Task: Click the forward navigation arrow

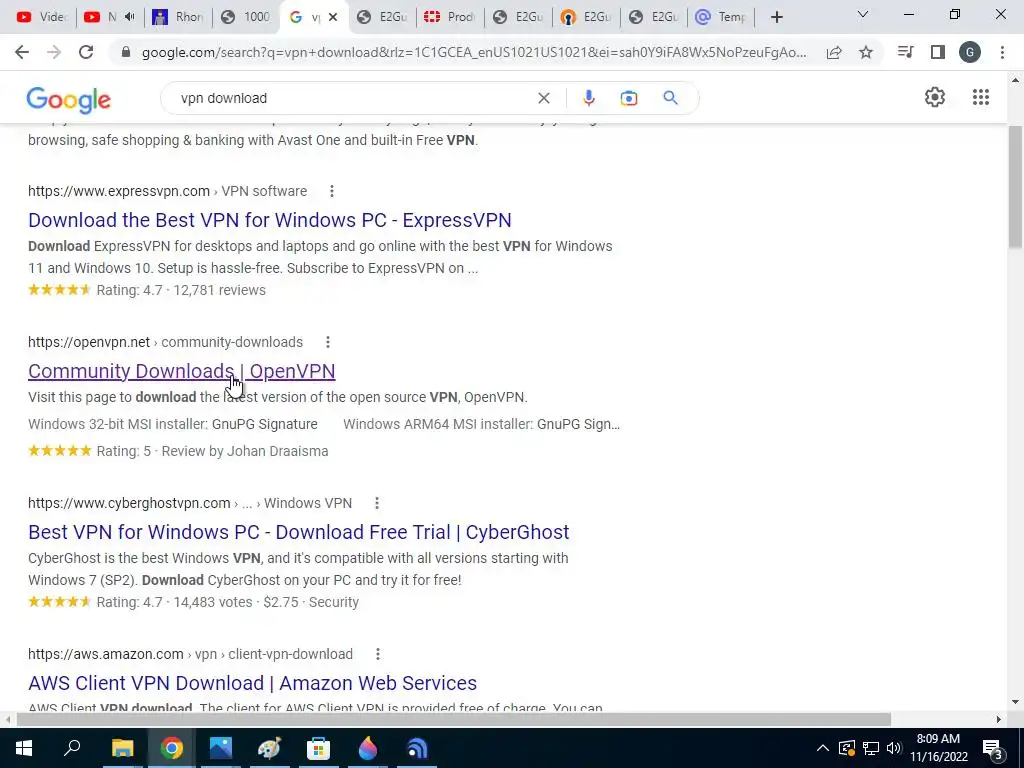Action: (x=54, y=52)
